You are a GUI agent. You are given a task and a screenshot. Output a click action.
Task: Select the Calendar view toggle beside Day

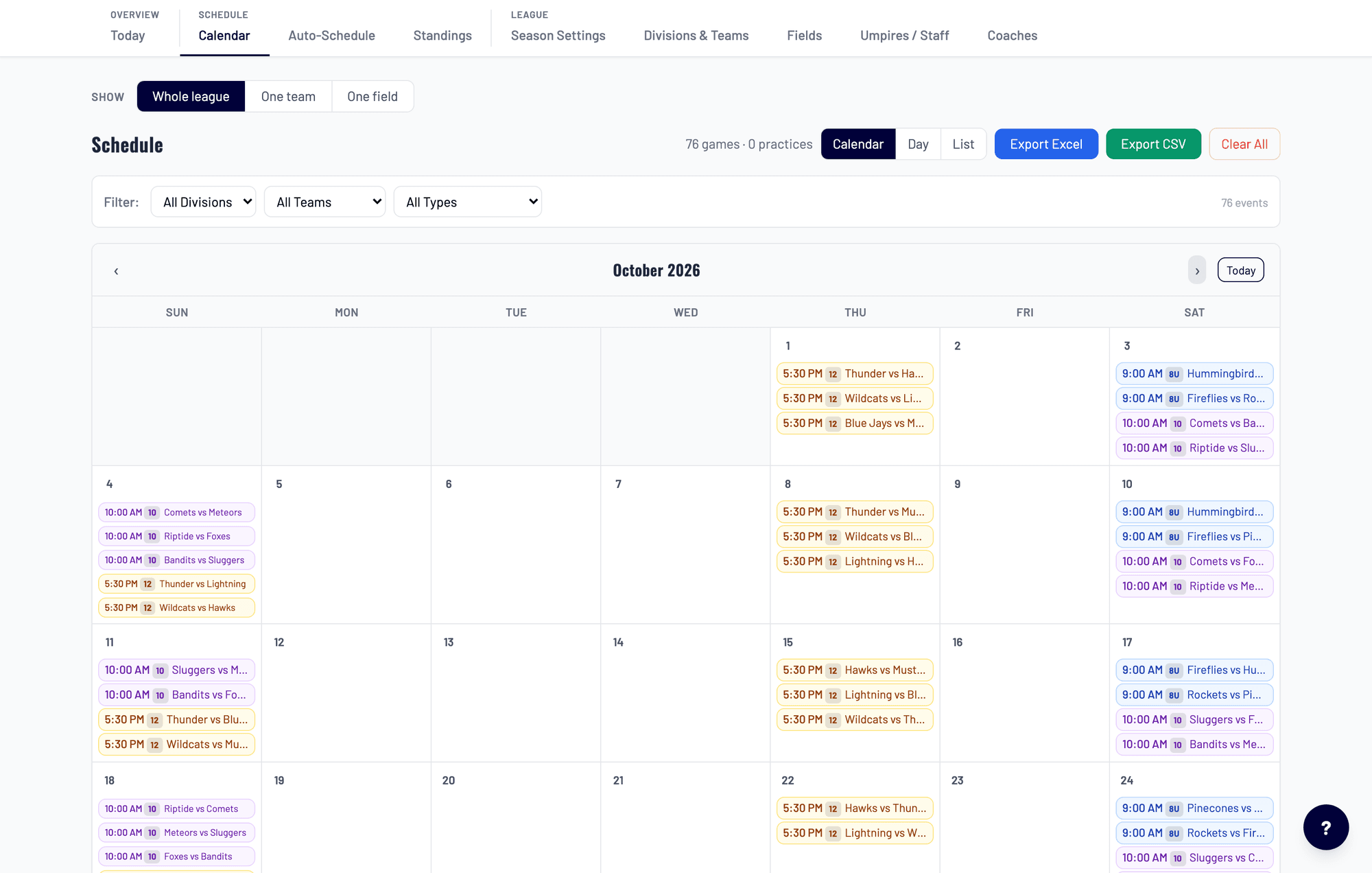tap(858, 144)
